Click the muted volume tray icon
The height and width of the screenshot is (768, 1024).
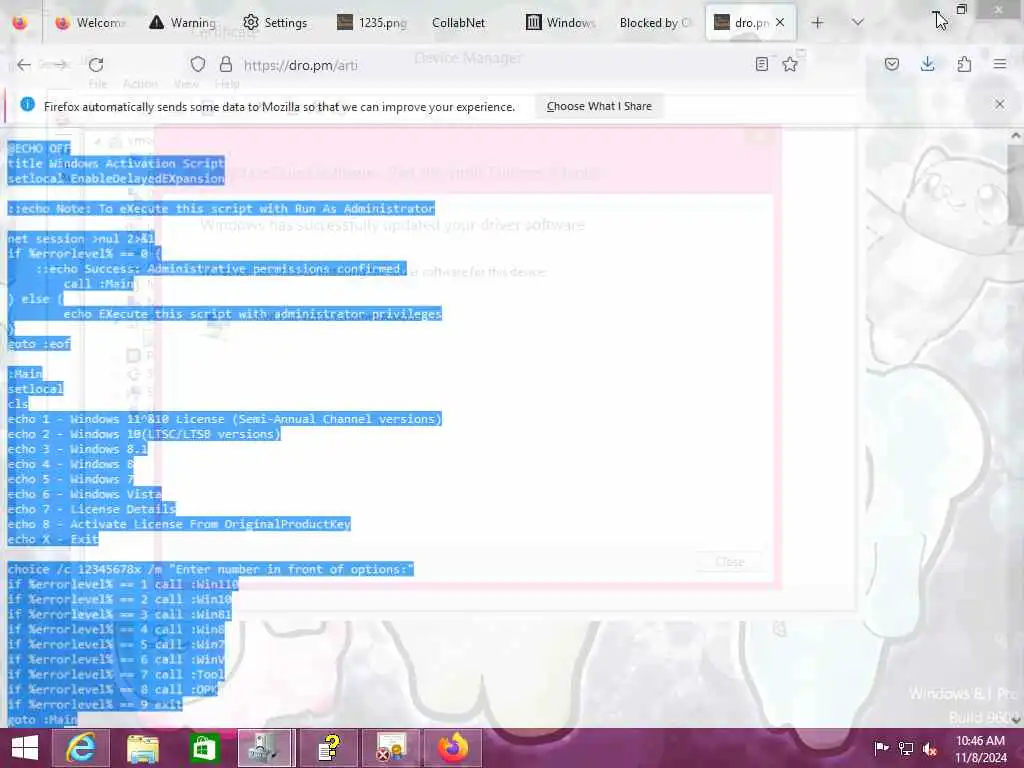tap(930, 748)
